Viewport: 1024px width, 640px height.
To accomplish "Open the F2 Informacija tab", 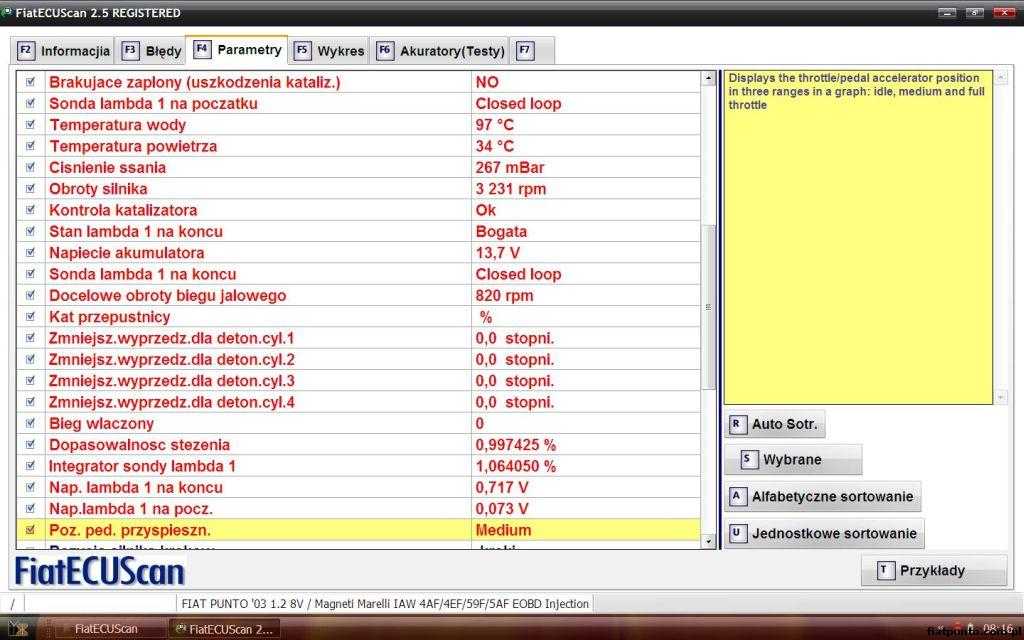I will coord(63,51).
